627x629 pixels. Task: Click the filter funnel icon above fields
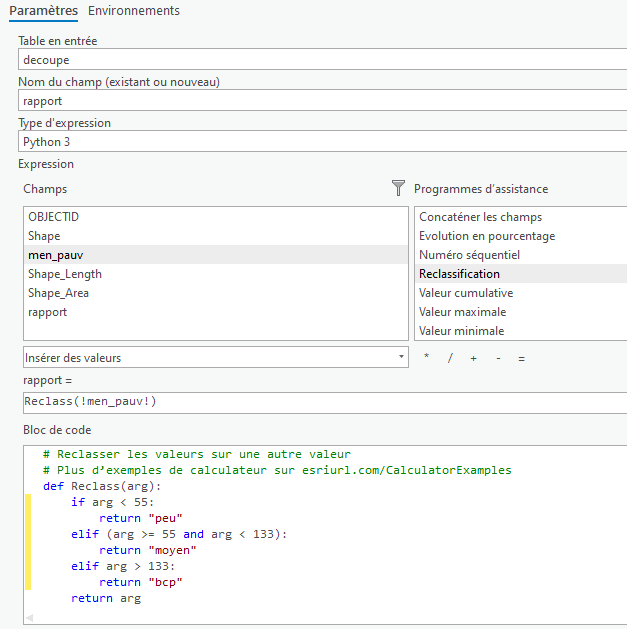[x=399, y=188]
